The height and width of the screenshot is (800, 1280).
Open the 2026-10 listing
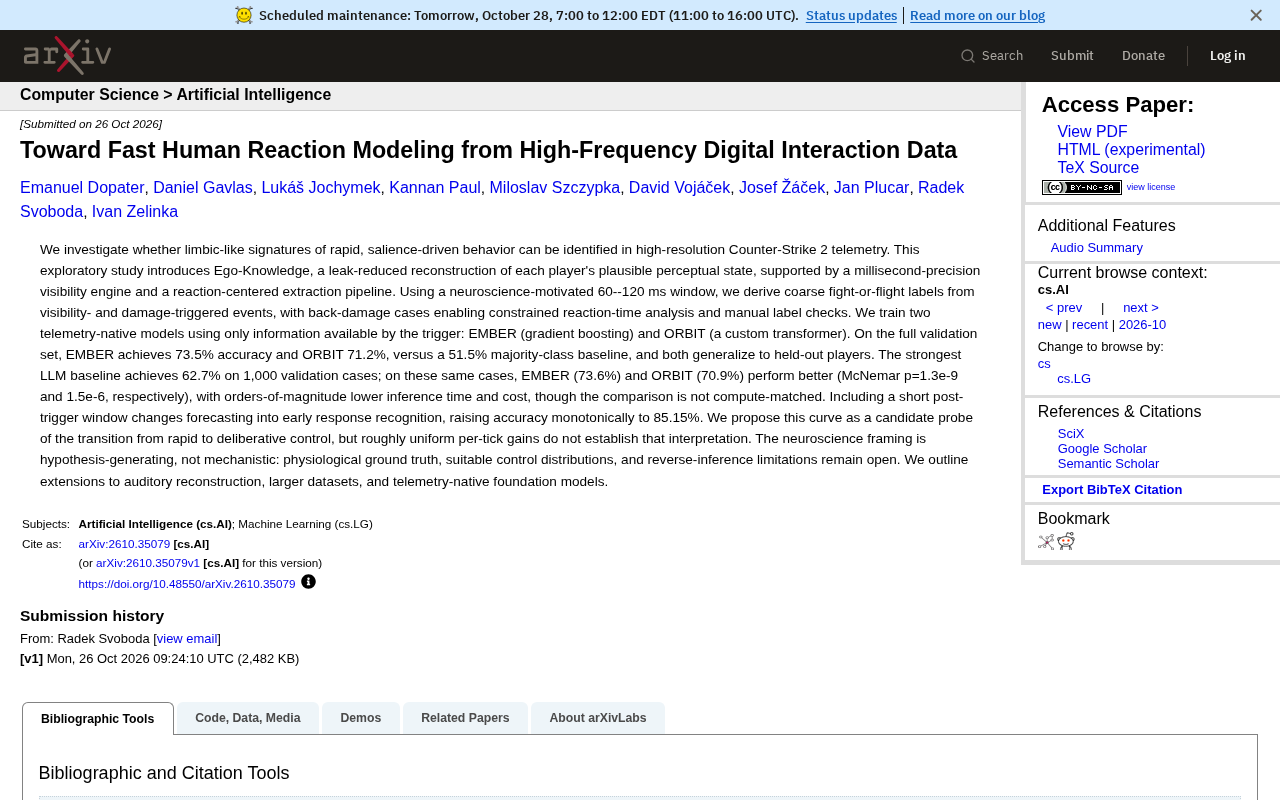[1142, 325]
